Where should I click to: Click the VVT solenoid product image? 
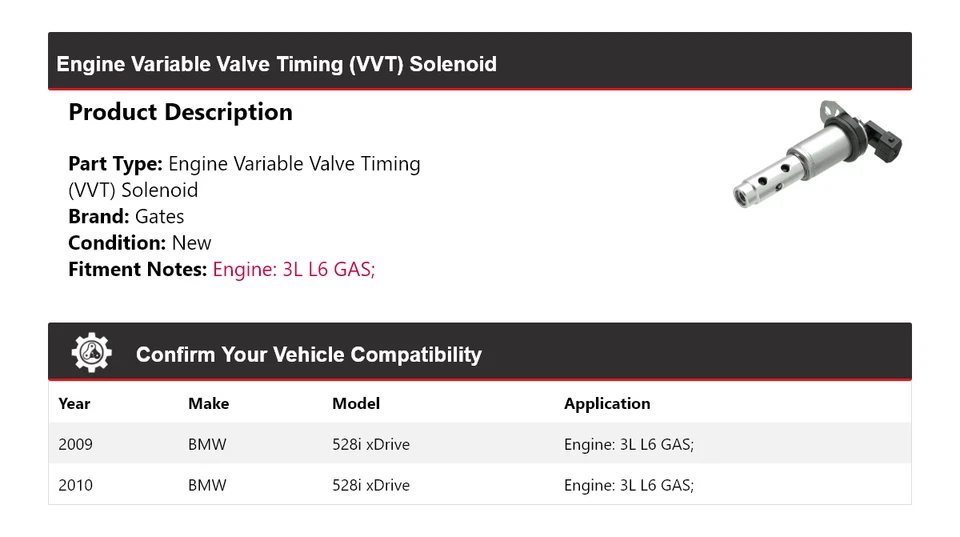817,153
